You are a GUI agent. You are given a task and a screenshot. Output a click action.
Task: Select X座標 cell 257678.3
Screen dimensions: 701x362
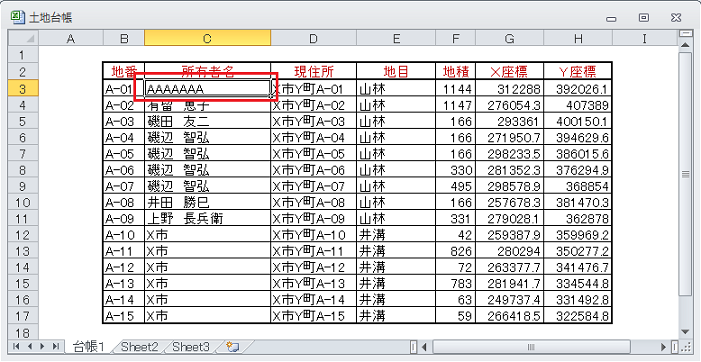(x=510, y=202)
